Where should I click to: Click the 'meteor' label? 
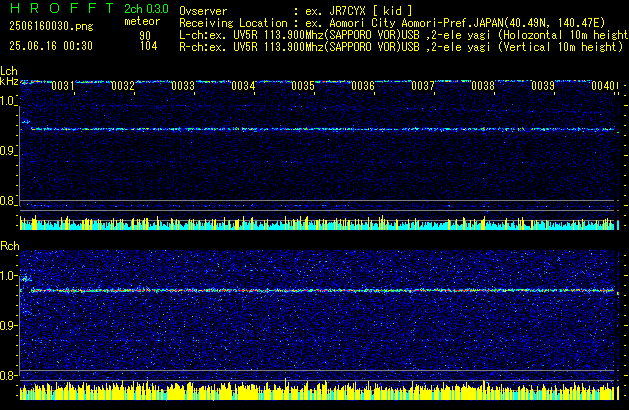(x=142, y=21)
